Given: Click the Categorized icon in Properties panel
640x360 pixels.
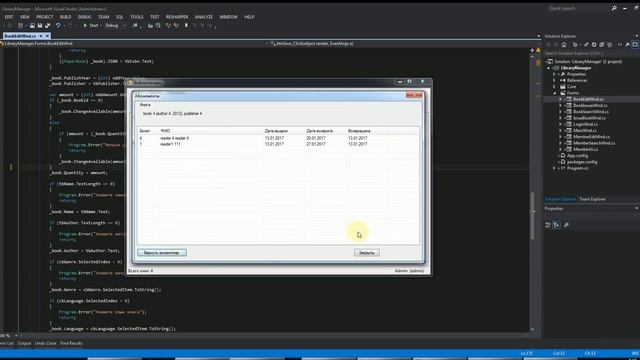Looking at the screenshot, I should [x=548, y=225].
